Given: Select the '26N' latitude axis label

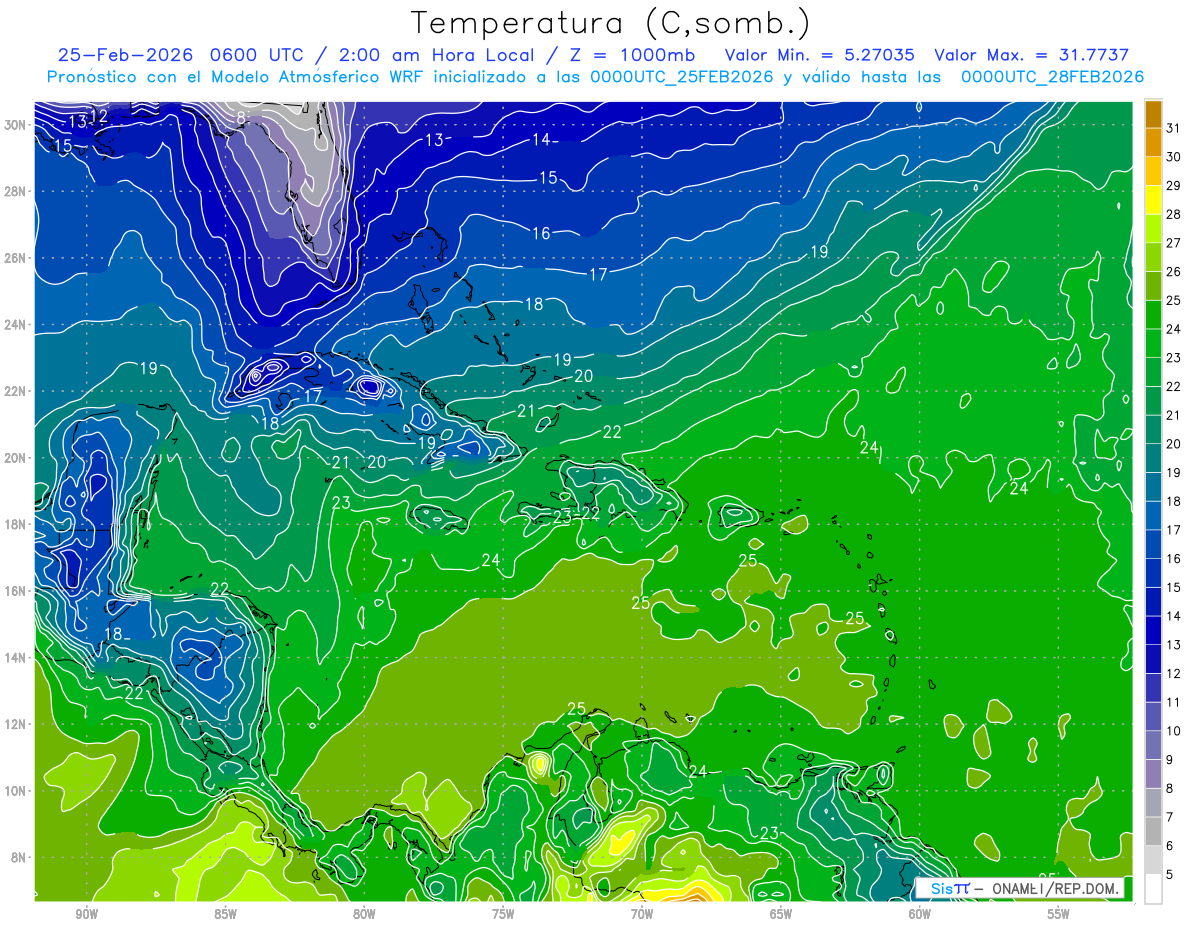Looking at the screenshot, I should (x=15, y=258).
